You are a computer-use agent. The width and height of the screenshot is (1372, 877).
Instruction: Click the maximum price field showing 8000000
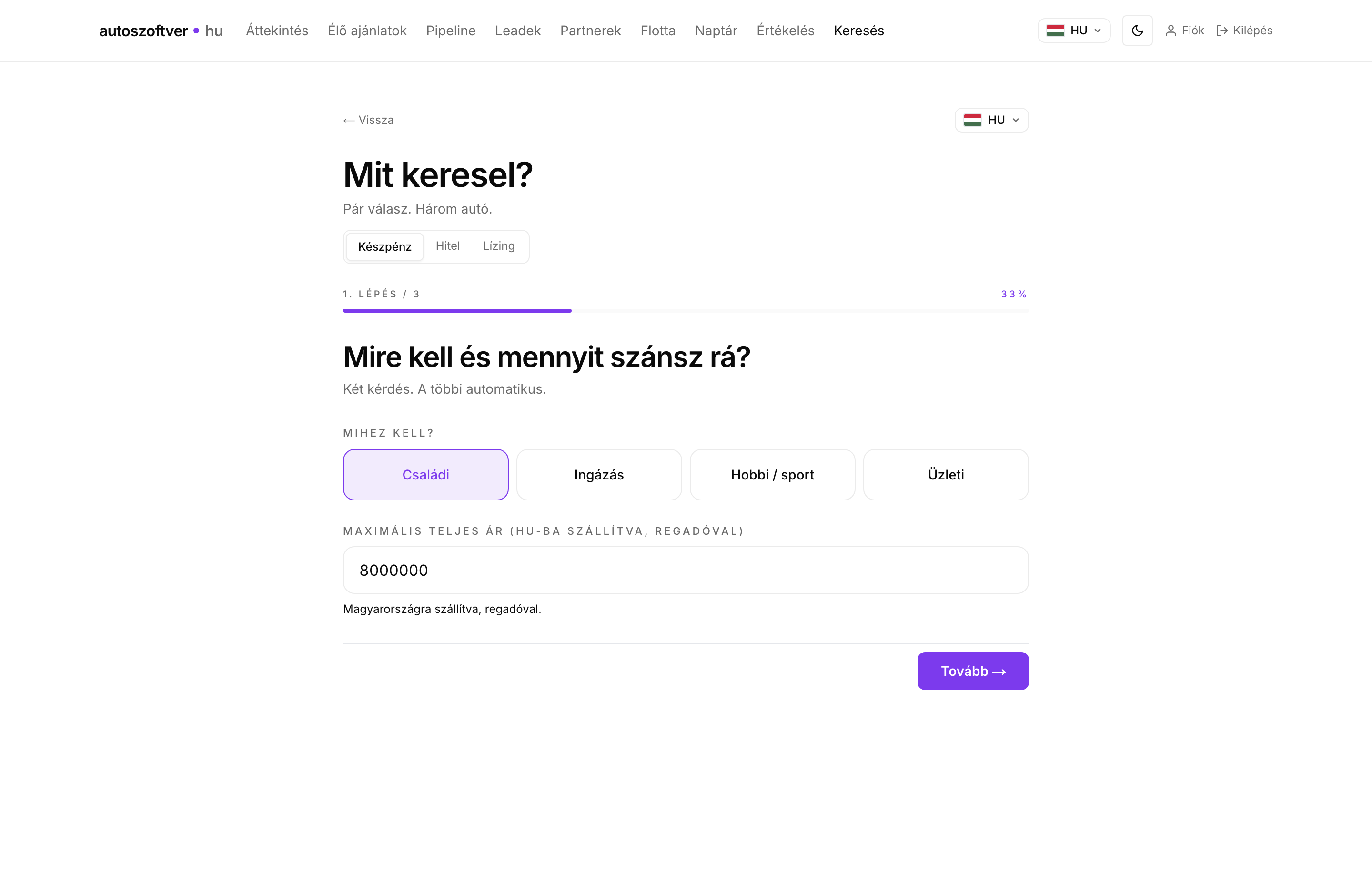pyautogui.click(x=686, y=570)
